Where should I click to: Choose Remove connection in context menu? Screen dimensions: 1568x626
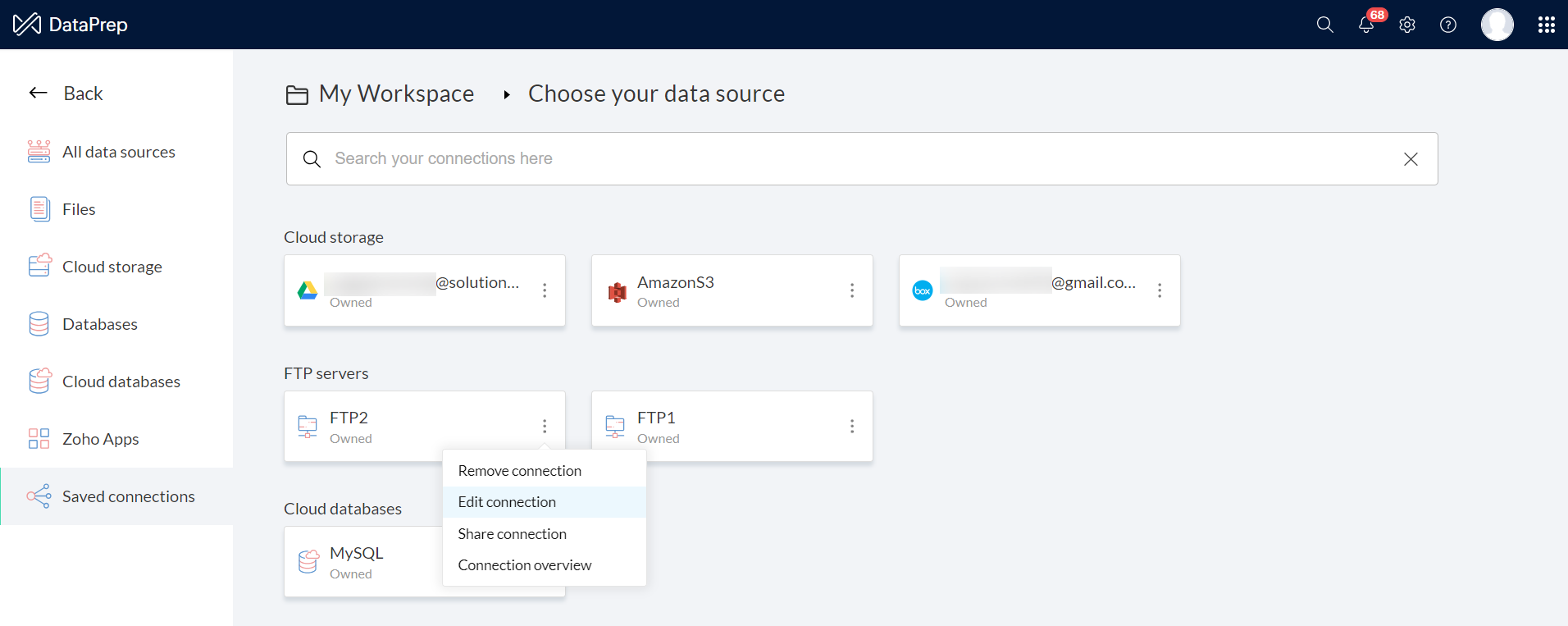click(519, 471)
